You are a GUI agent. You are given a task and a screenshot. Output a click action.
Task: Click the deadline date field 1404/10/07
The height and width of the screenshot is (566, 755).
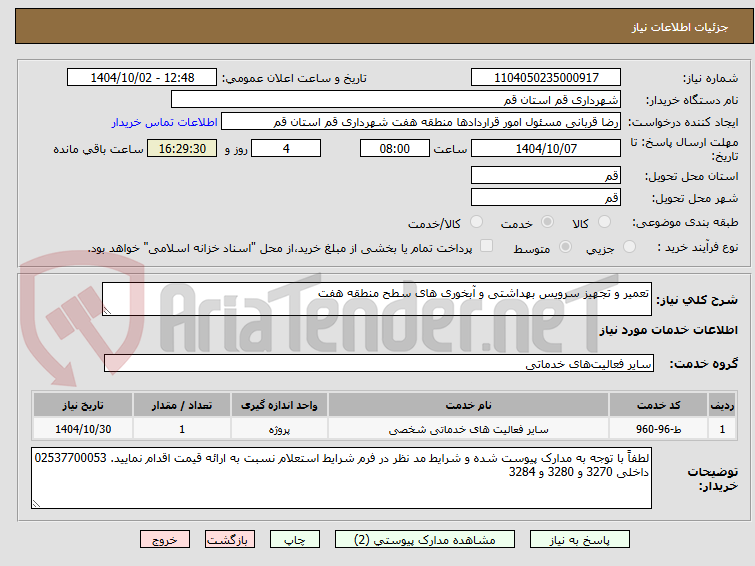(x=546, y=148)
